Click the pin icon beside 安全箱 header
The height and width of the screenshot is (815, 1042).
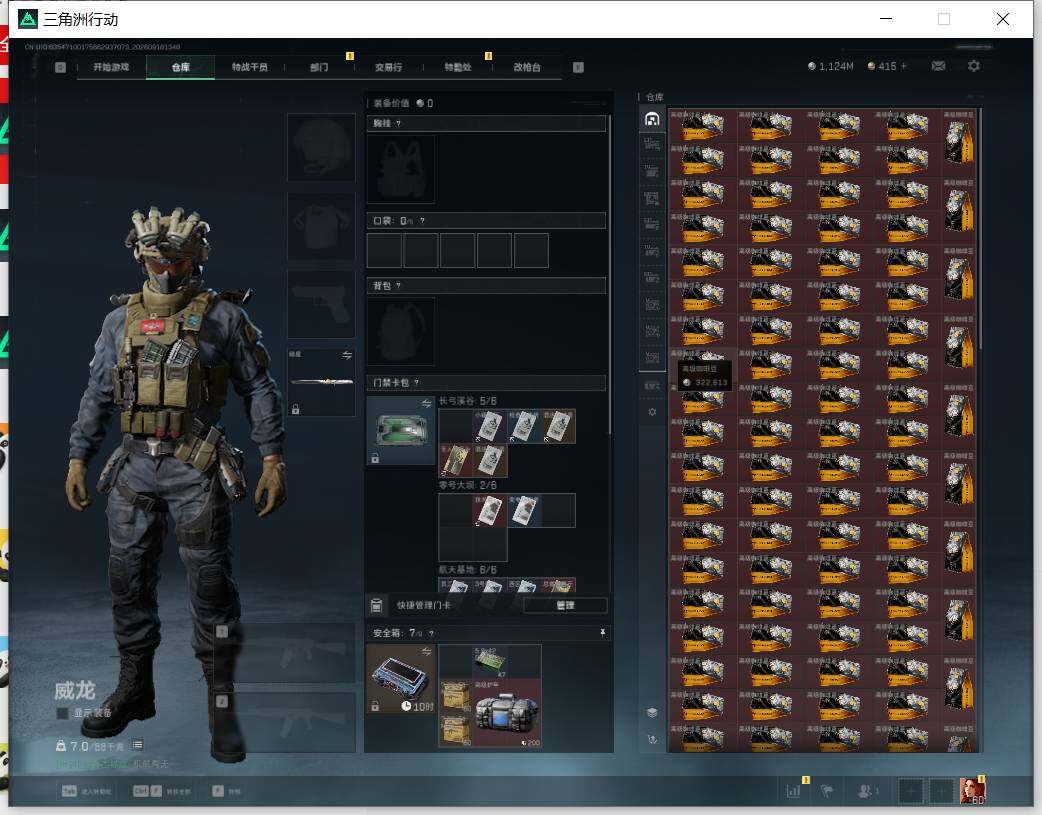click(x=603, y=632)
